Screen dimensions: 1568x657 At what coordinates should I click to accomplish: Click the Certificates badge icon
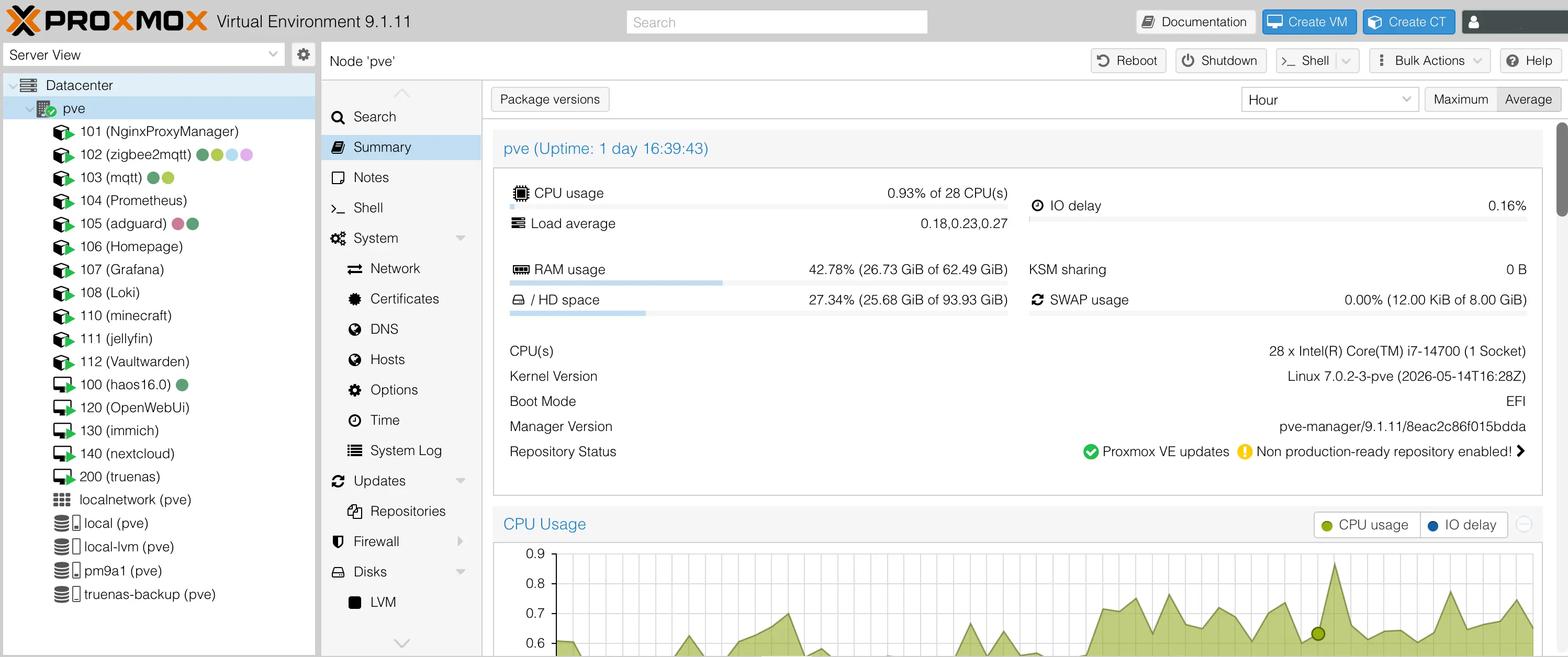pos(354,299)
